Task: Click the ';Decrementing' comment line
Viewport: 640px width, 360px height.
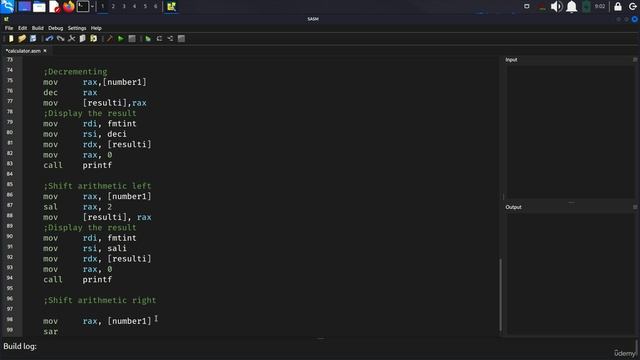Action: coord(75,72)
